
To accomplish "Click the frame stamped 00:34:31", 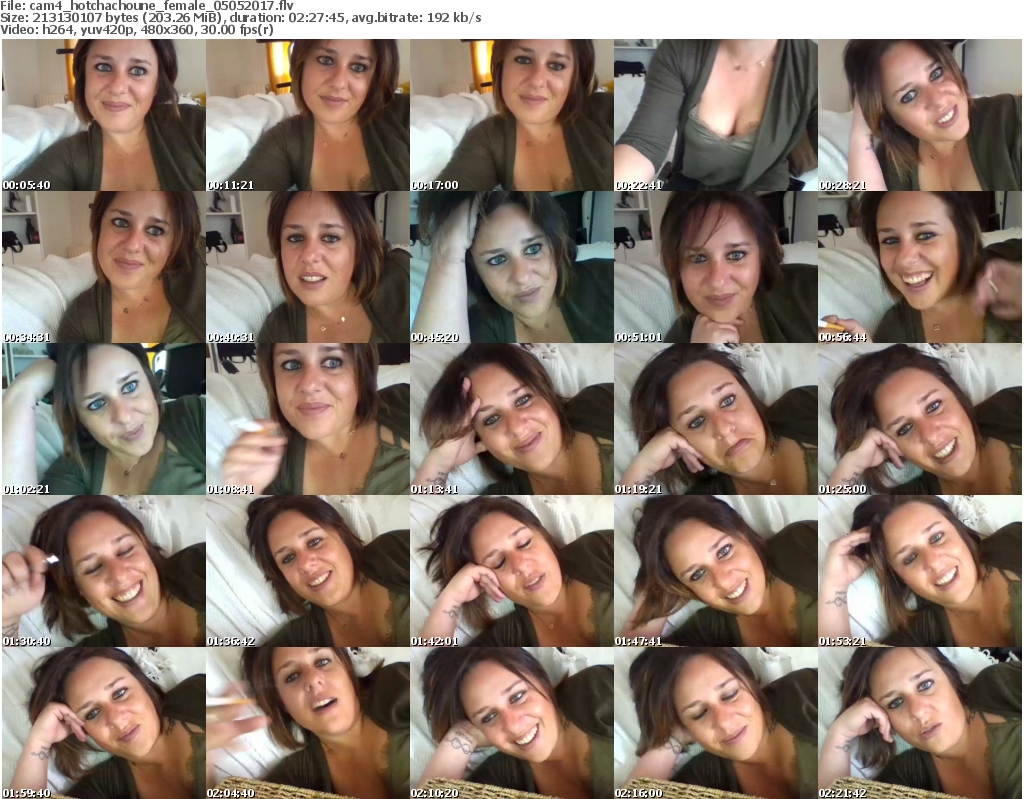I will (103, 267).
